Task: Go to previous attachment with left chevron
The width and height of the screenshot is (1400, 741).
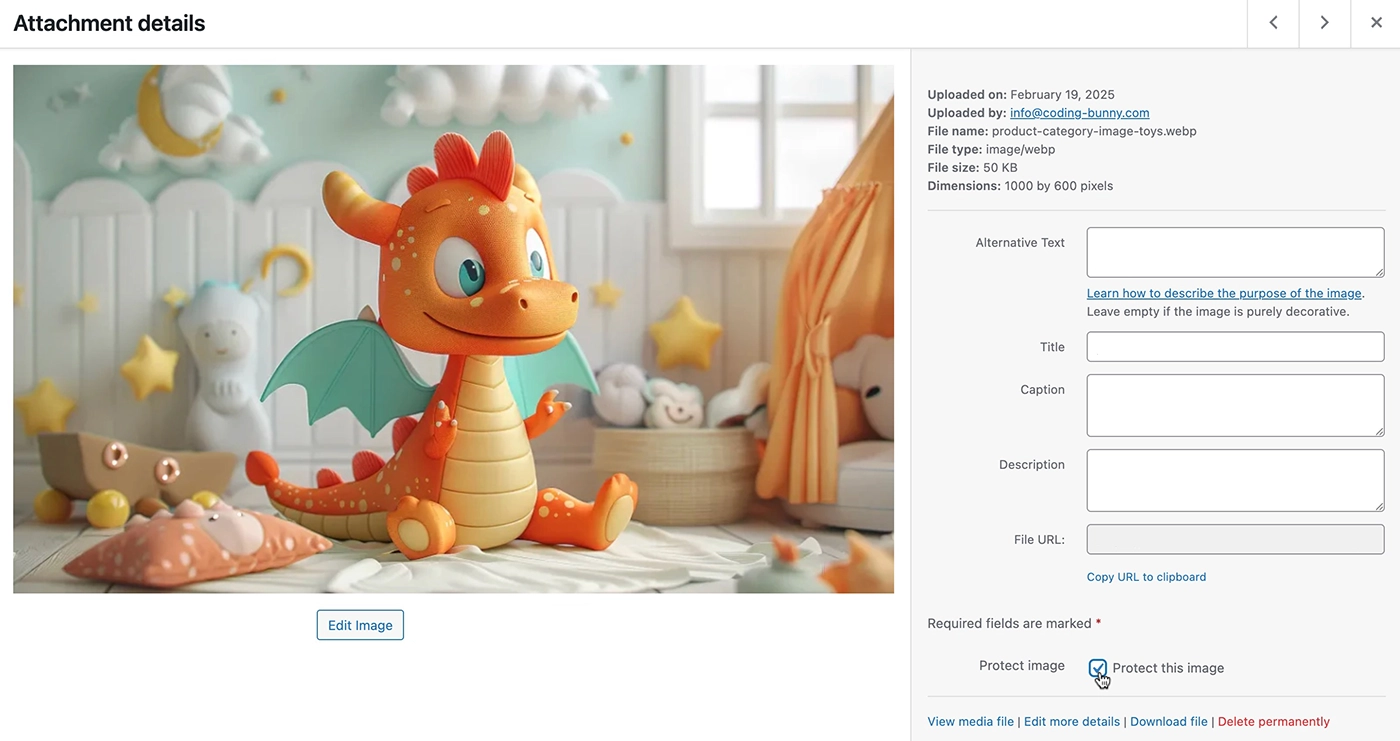Action: [x=1273, y=23]
